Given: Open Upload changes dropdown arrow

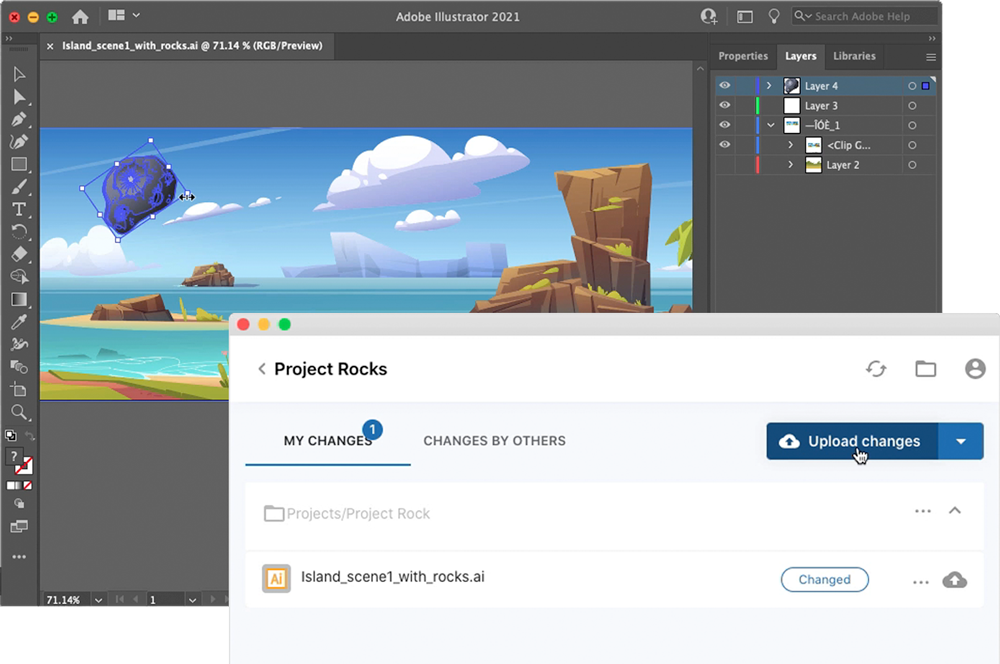Looking at the screenshot, I should pos(961,441).
